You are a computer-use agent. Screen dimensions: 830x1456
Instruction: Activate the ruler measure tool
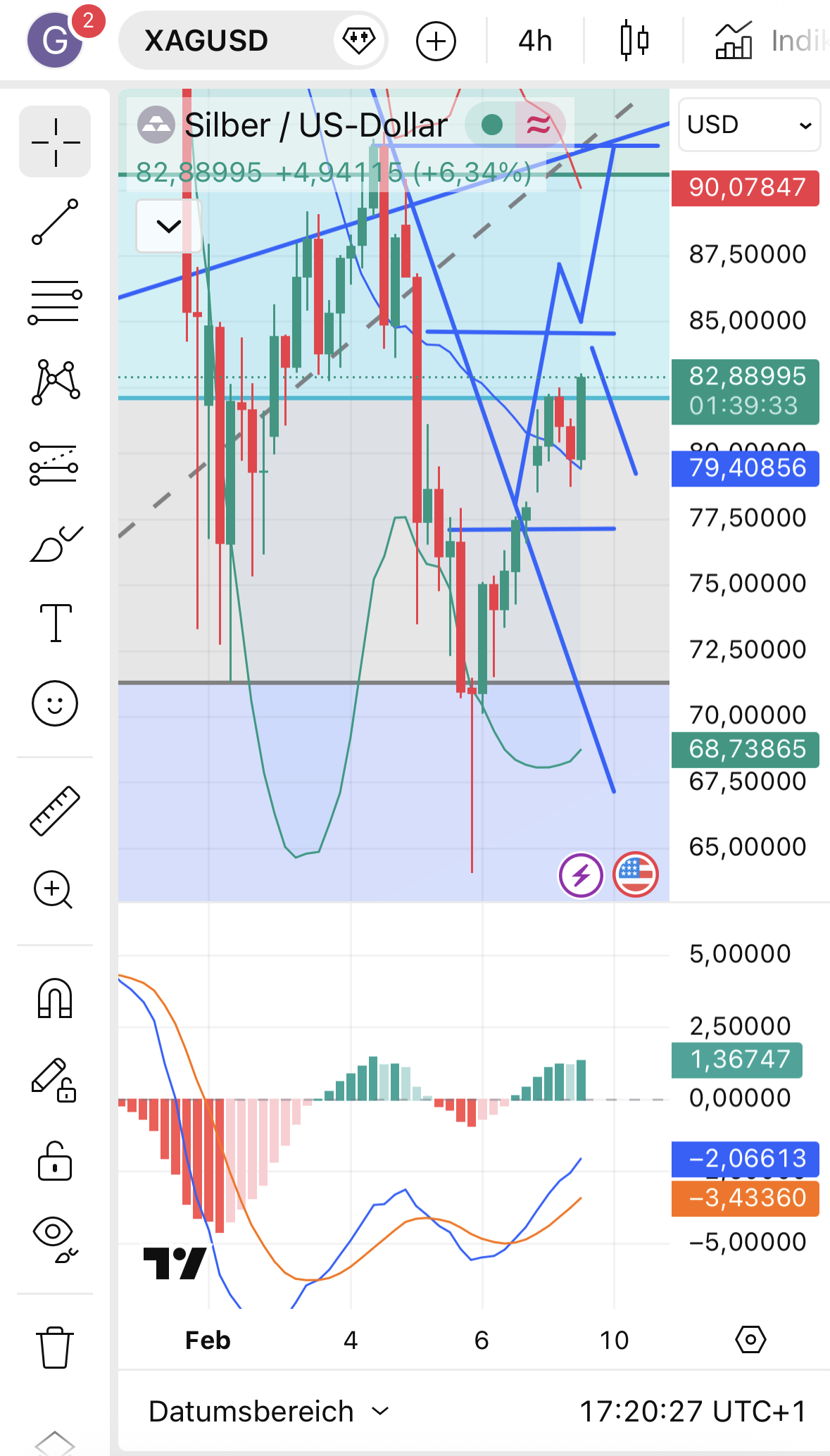[x=55, y=810]
